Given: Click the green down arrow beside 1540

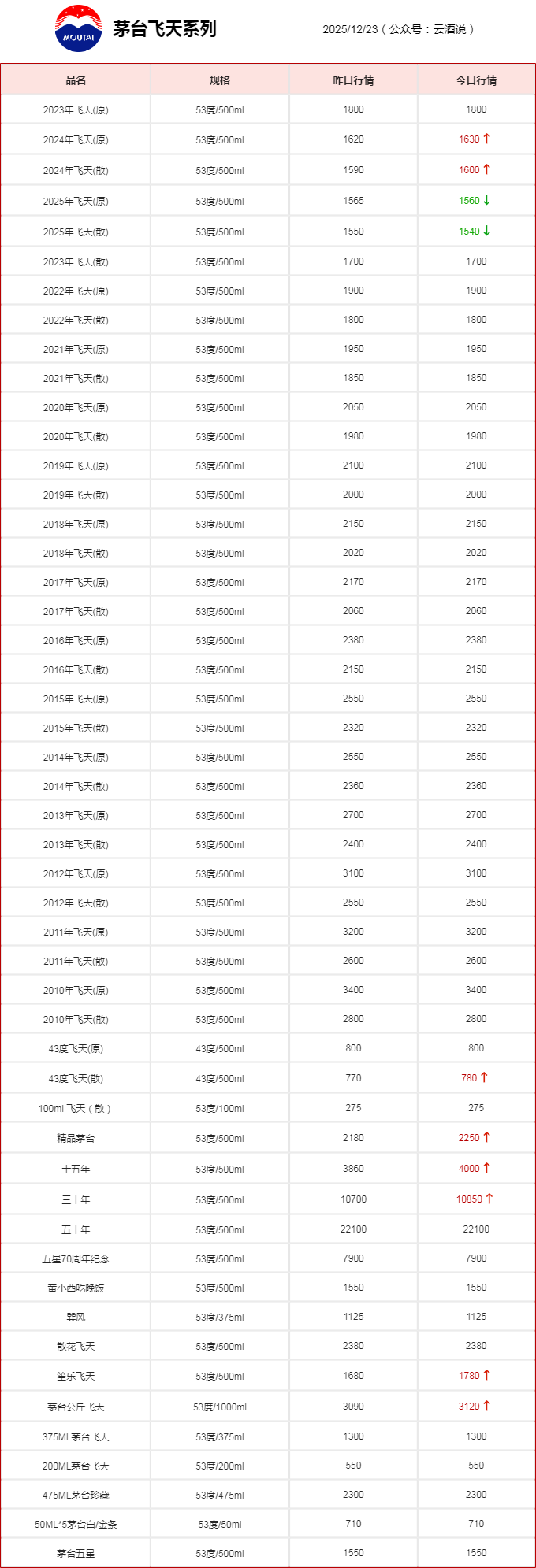Looking at the screenshot, I should pos(487,231).
